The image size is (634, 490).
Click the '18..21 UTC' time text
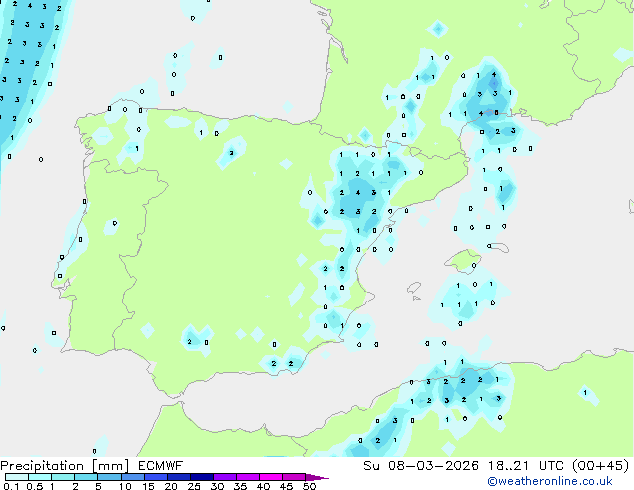524,466
